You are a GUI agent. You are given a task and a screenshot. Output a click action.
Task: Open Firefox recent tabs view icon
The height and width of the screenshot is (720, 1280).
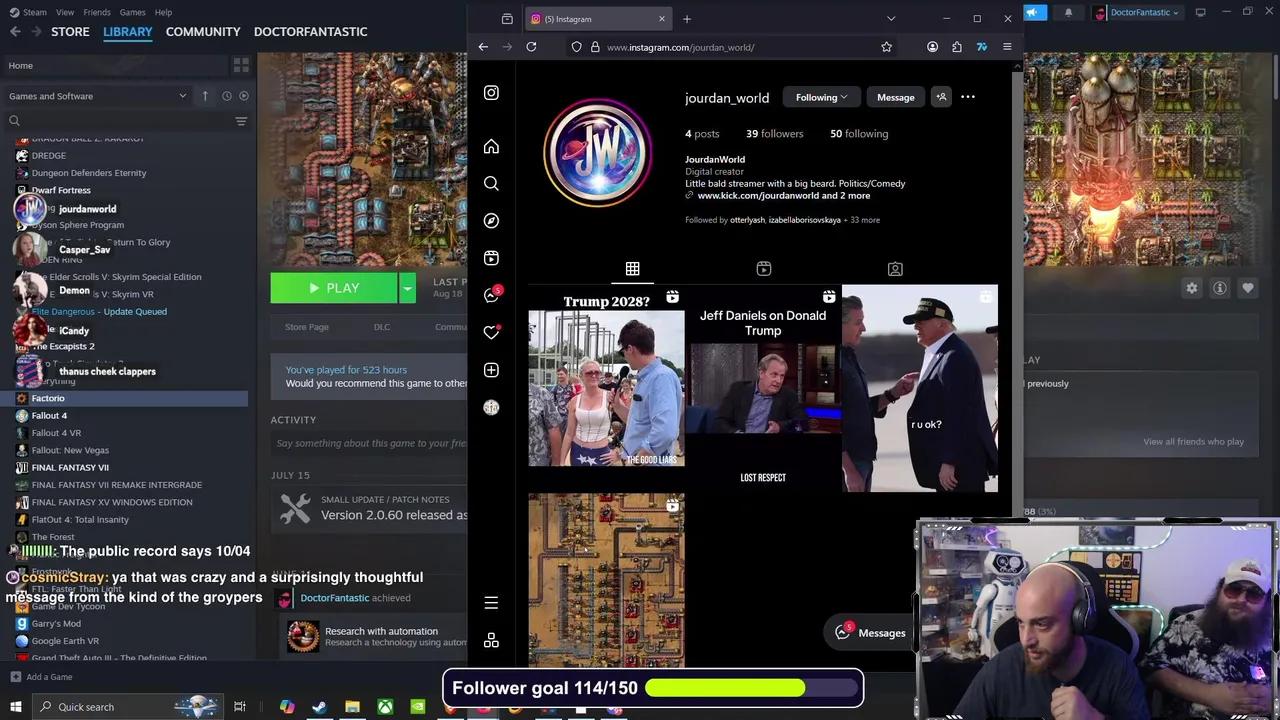[x=507, y=19]
